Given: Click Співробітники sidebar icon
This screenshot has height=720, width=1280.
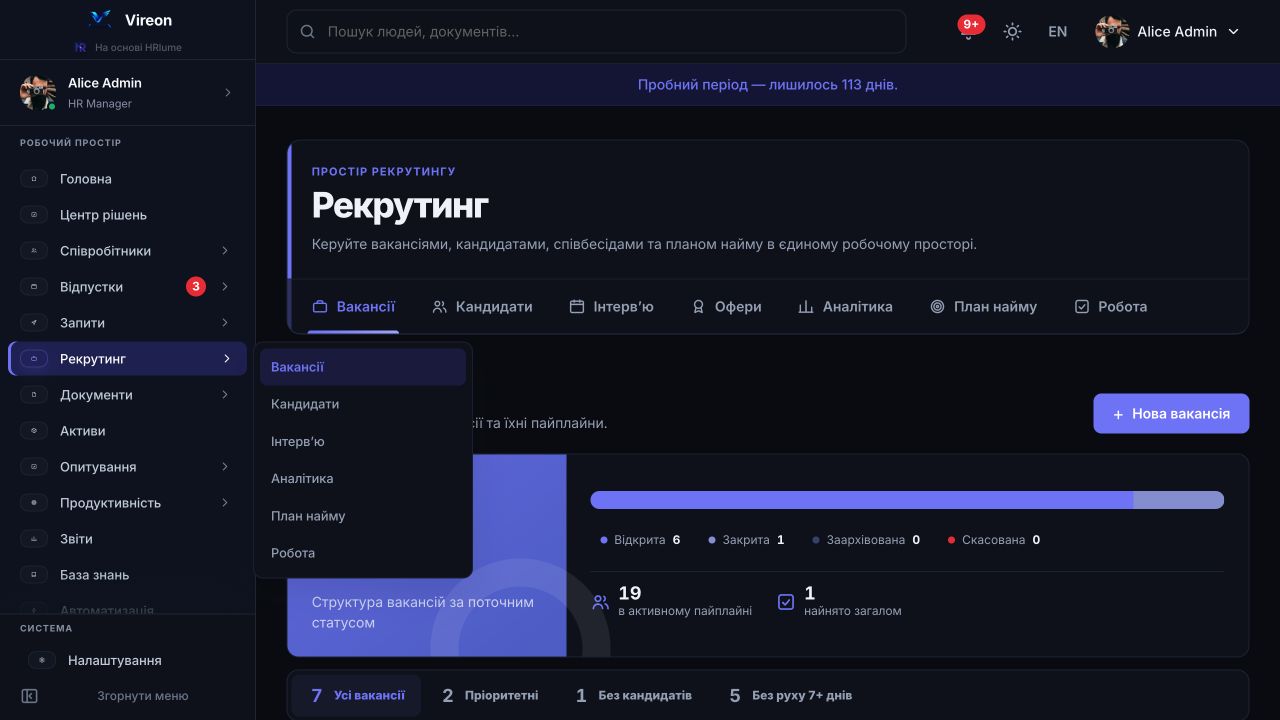Looking at the screenshot, I should [34, 251].
